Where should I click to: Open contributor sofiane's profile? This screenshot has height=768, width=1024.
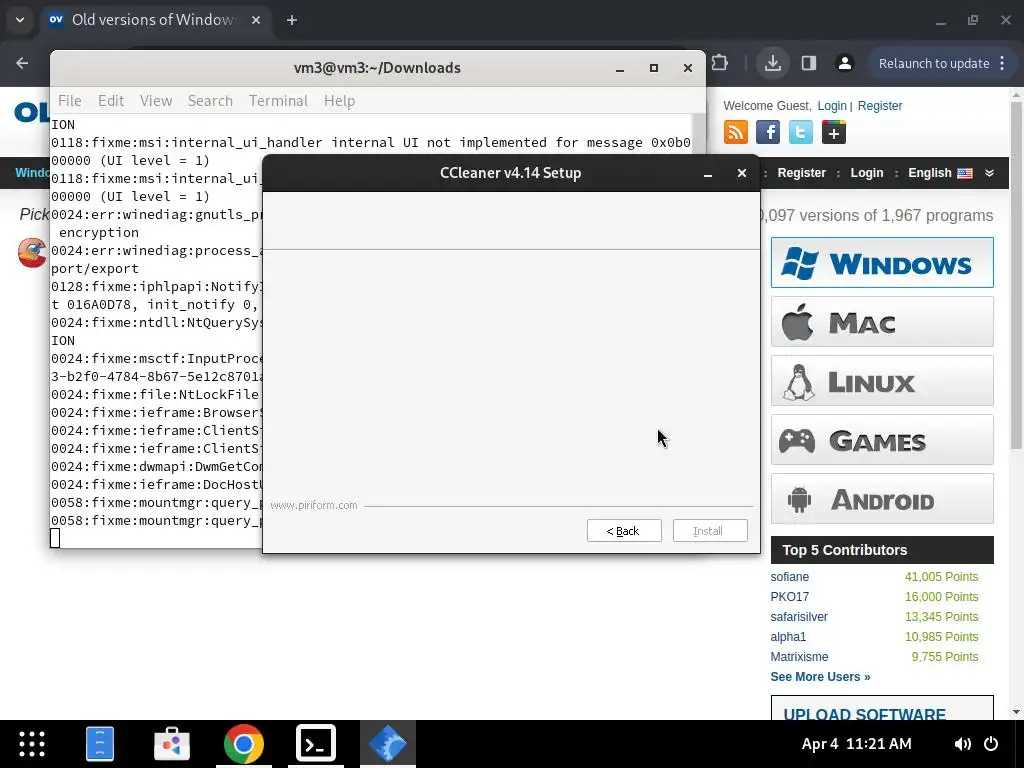coord(790,577)
